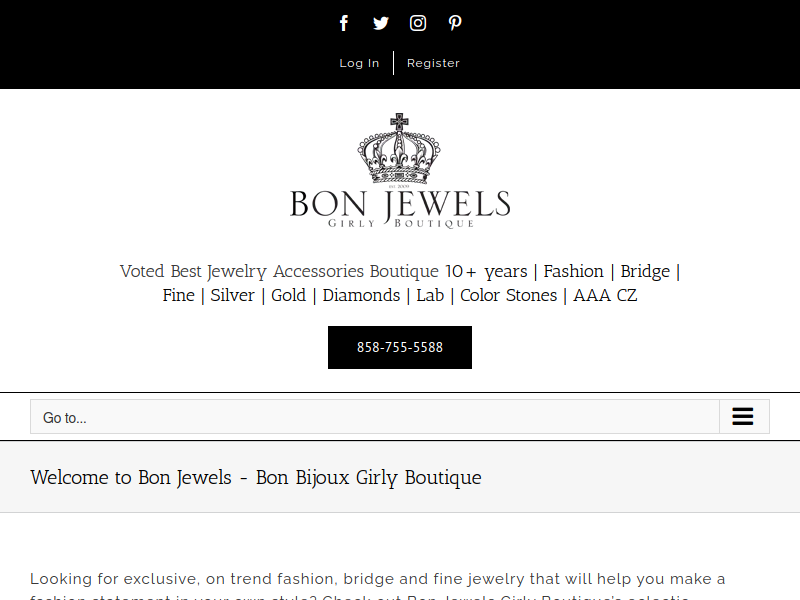Expand the Go to... navigation dropdown
This screenshot has width=800, height=600.
(x=400, y=416)
